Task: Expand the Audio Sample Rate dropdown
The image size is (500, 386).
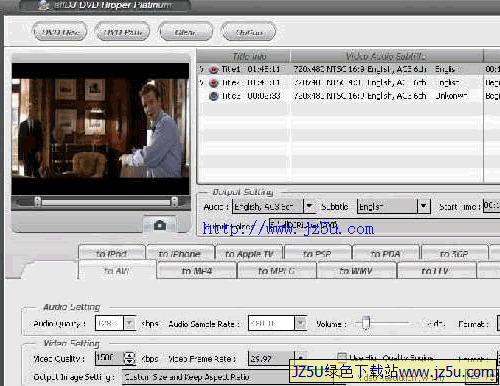Action: [x=301, y=323]
